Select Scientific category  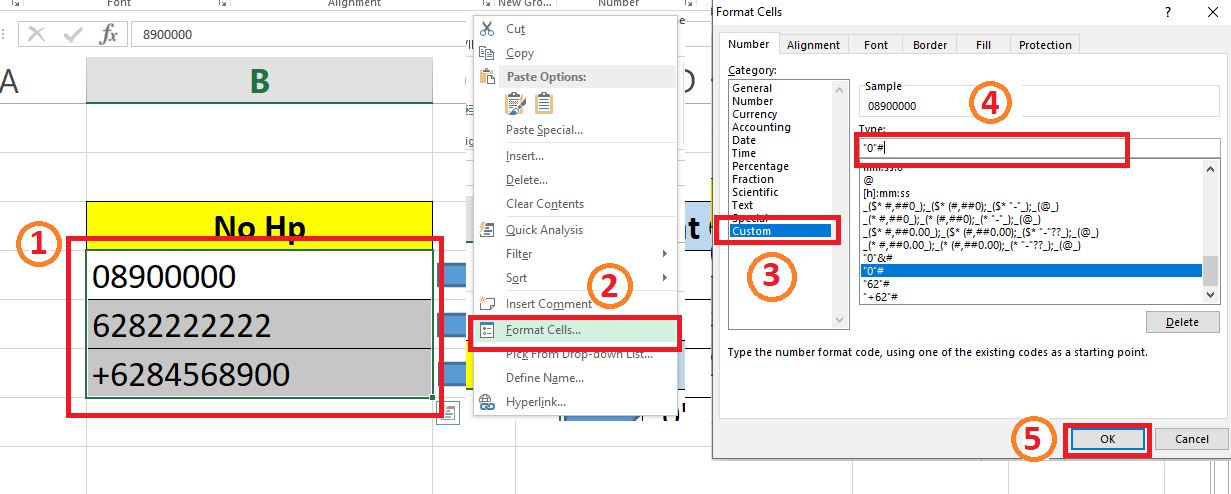pos(756,192)
